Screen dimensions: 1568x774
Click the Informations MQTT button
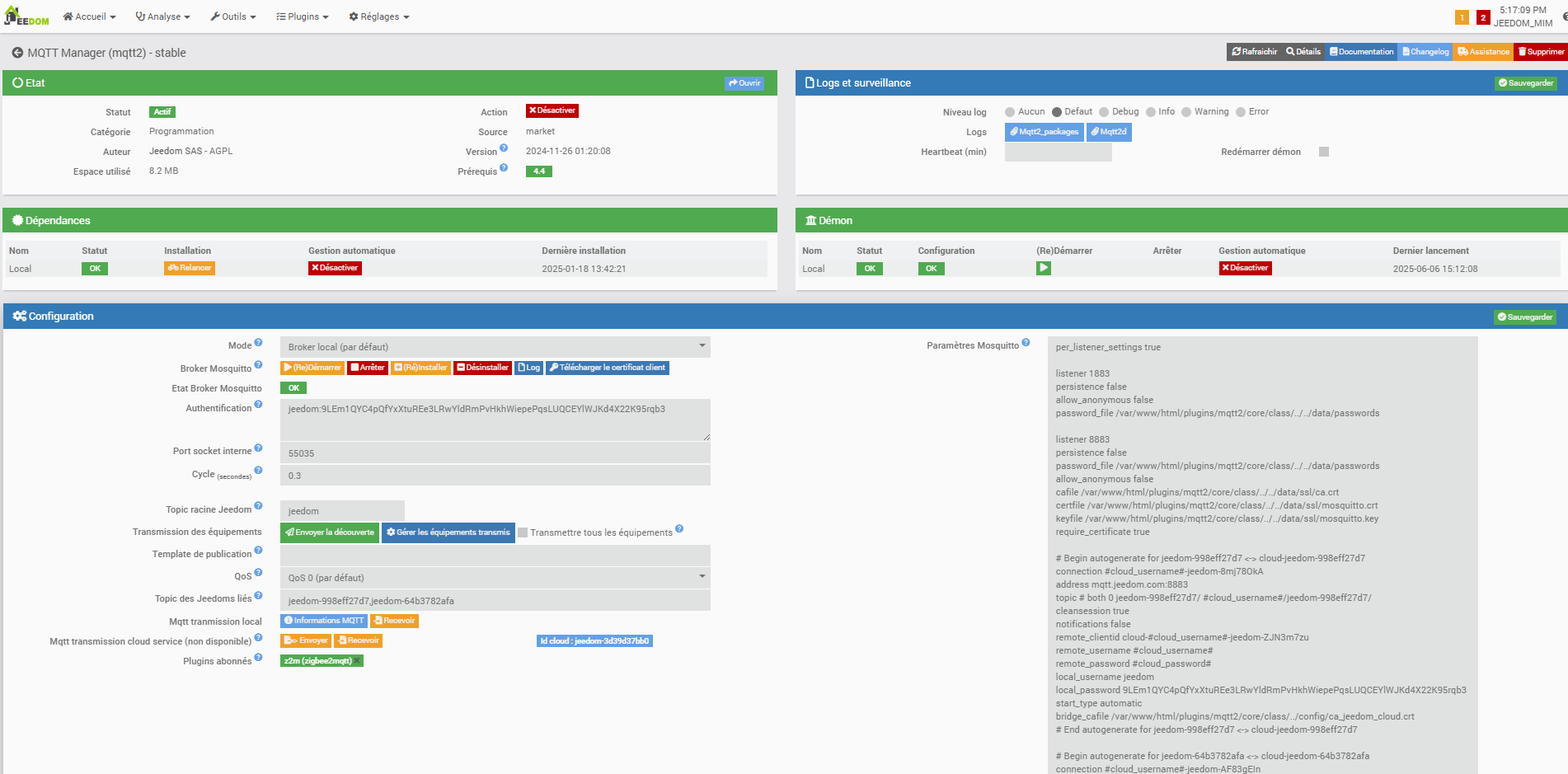click(x=324, y=621)
